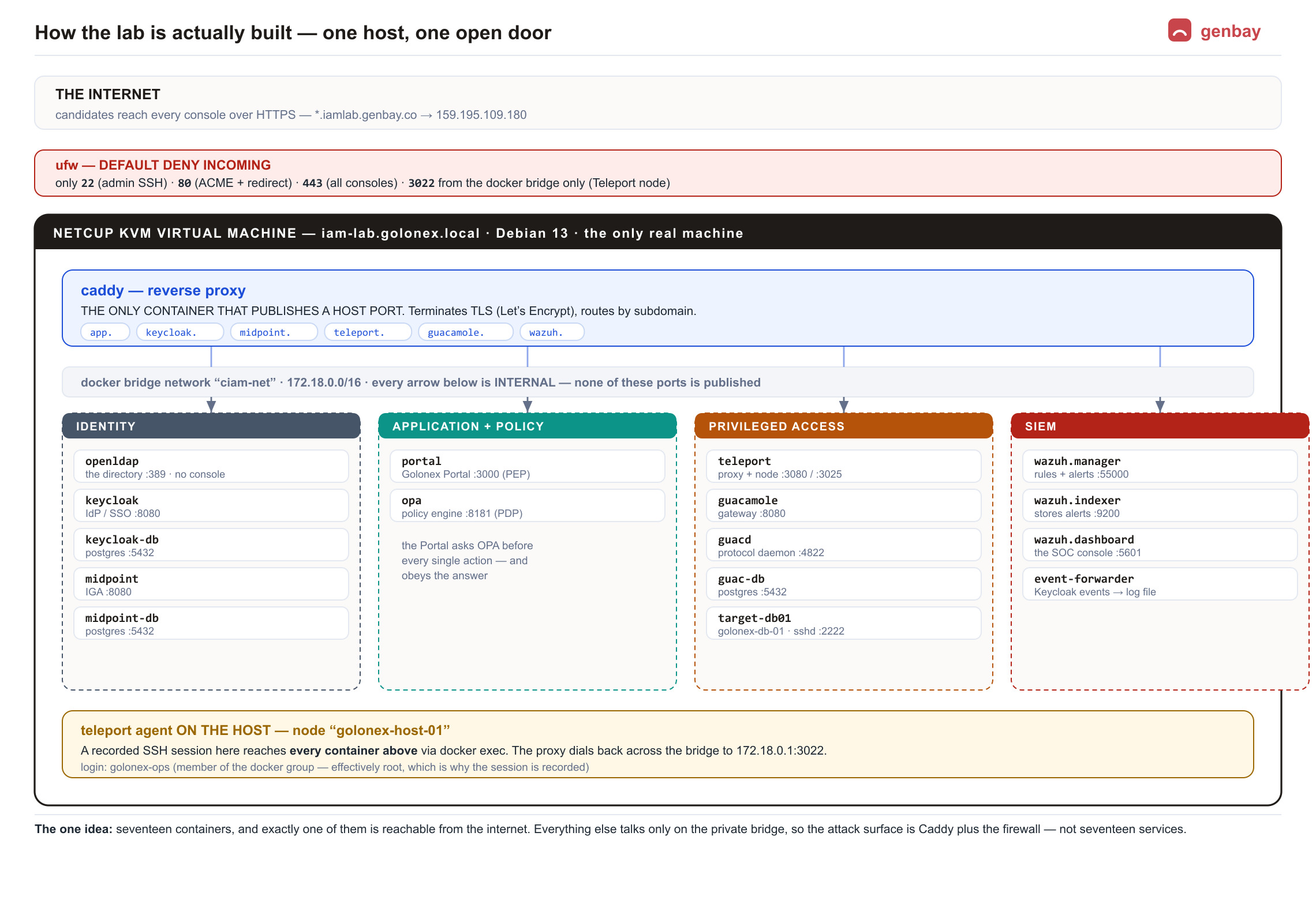Select the teleport. subdomain pill

pos(368,332)
